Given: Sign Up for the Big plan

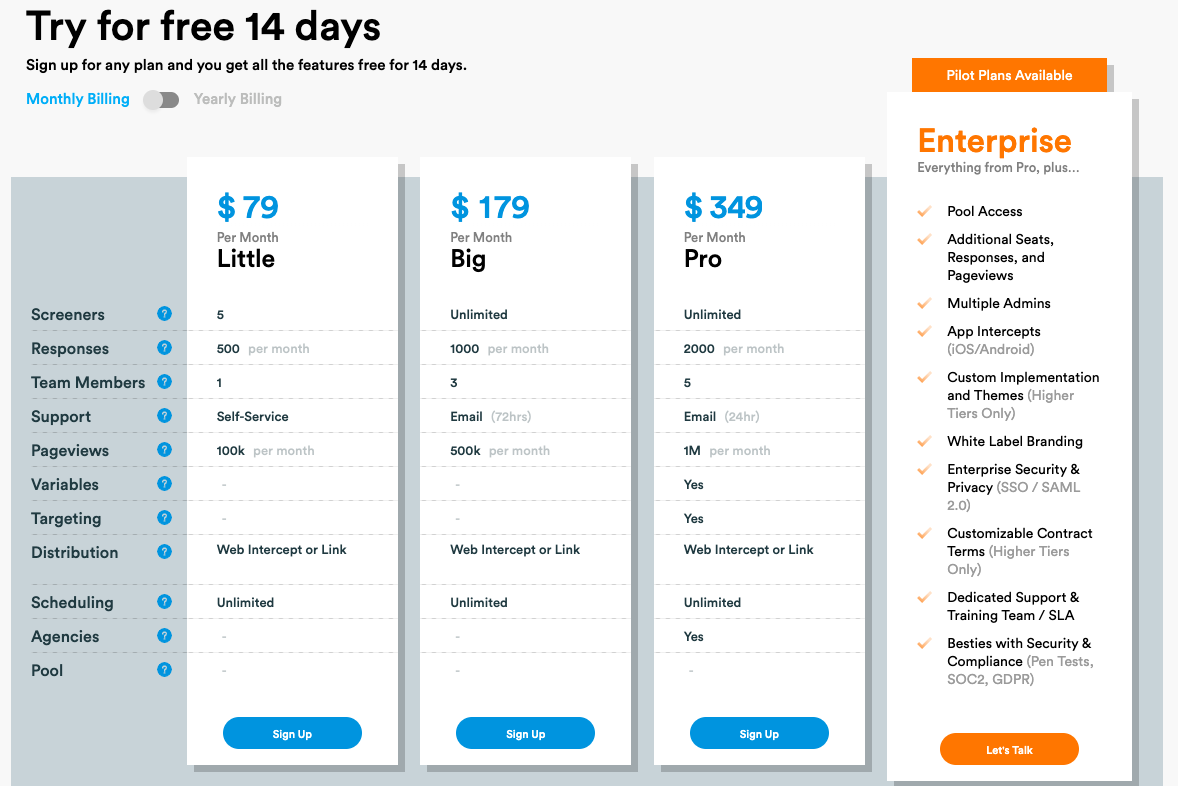Looking at the screenshot, I should point(525,733).
